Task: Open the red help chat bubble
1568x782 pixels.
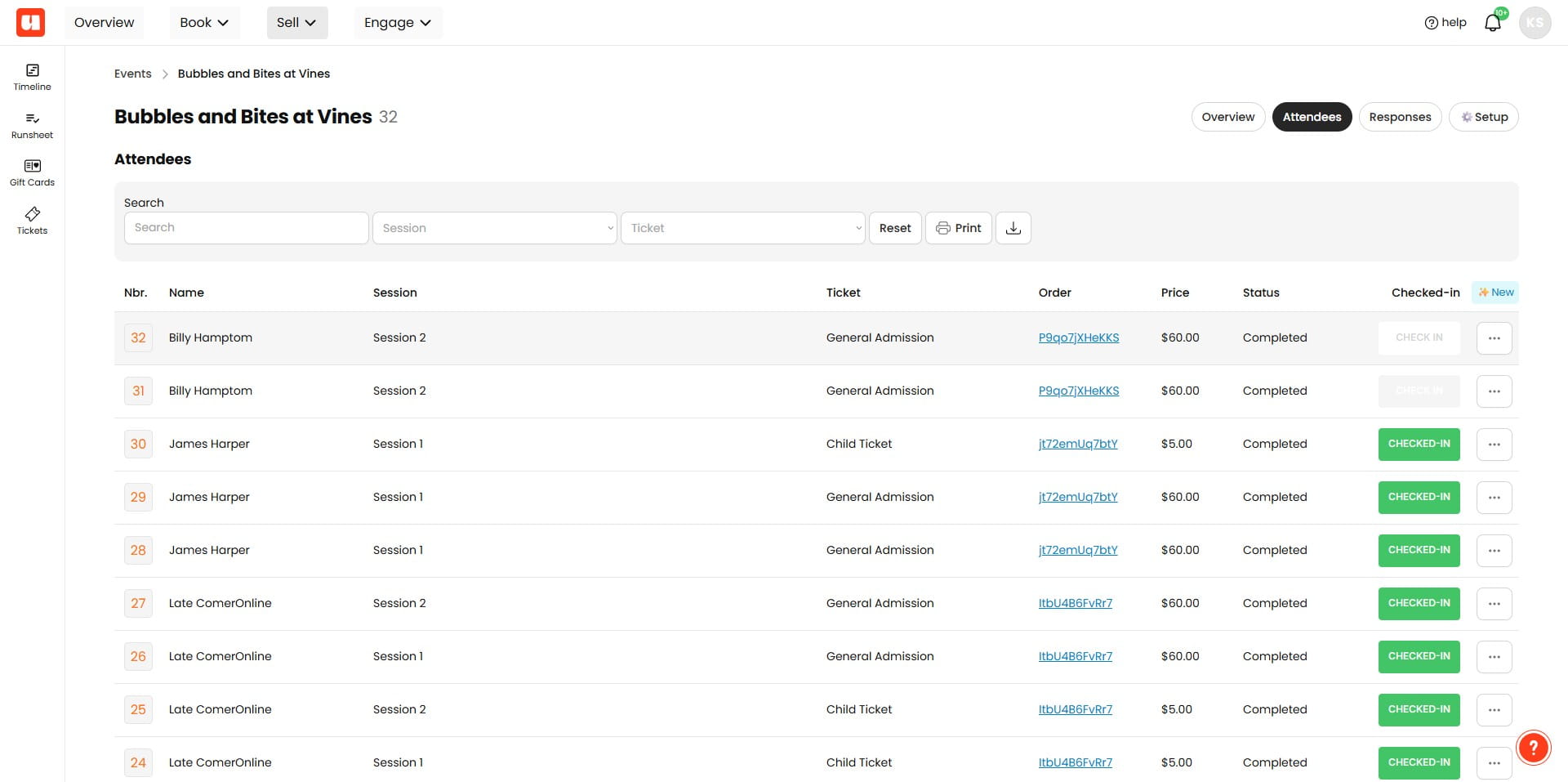Action: pyautogui.click(x=1533, y=747)
